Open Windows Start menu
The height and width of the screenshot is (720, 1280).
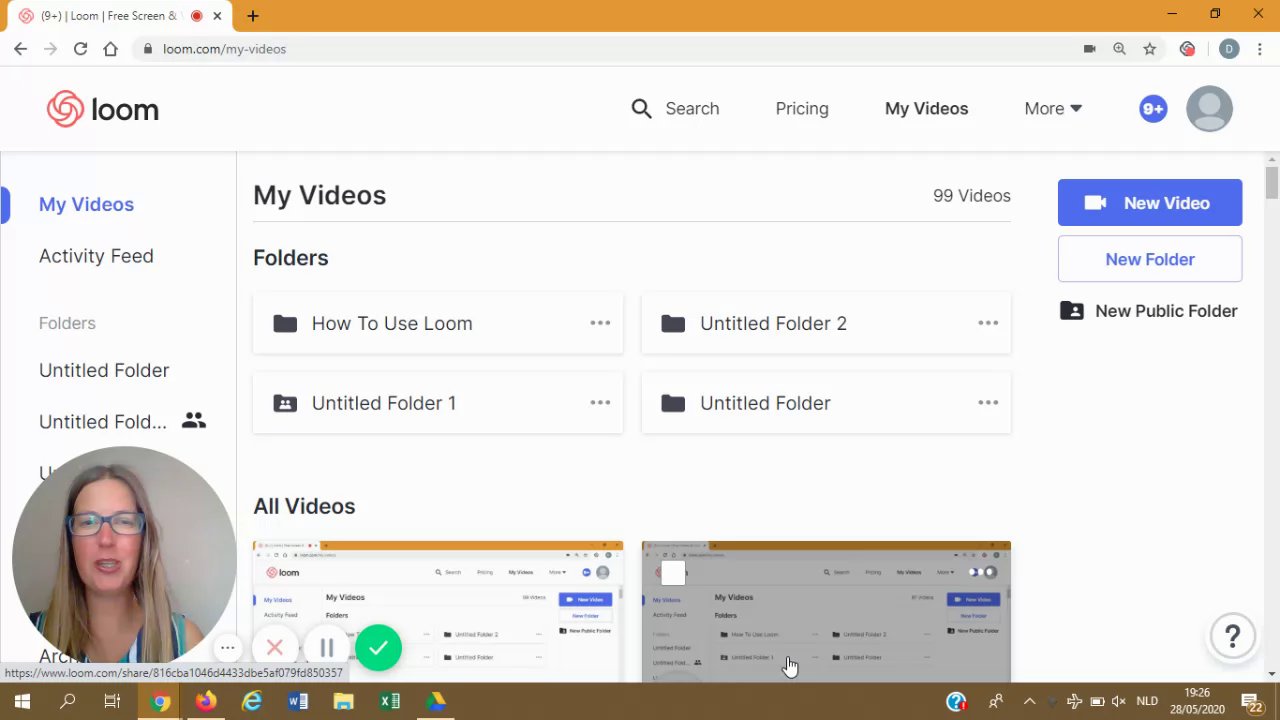[x=22, y=702]
